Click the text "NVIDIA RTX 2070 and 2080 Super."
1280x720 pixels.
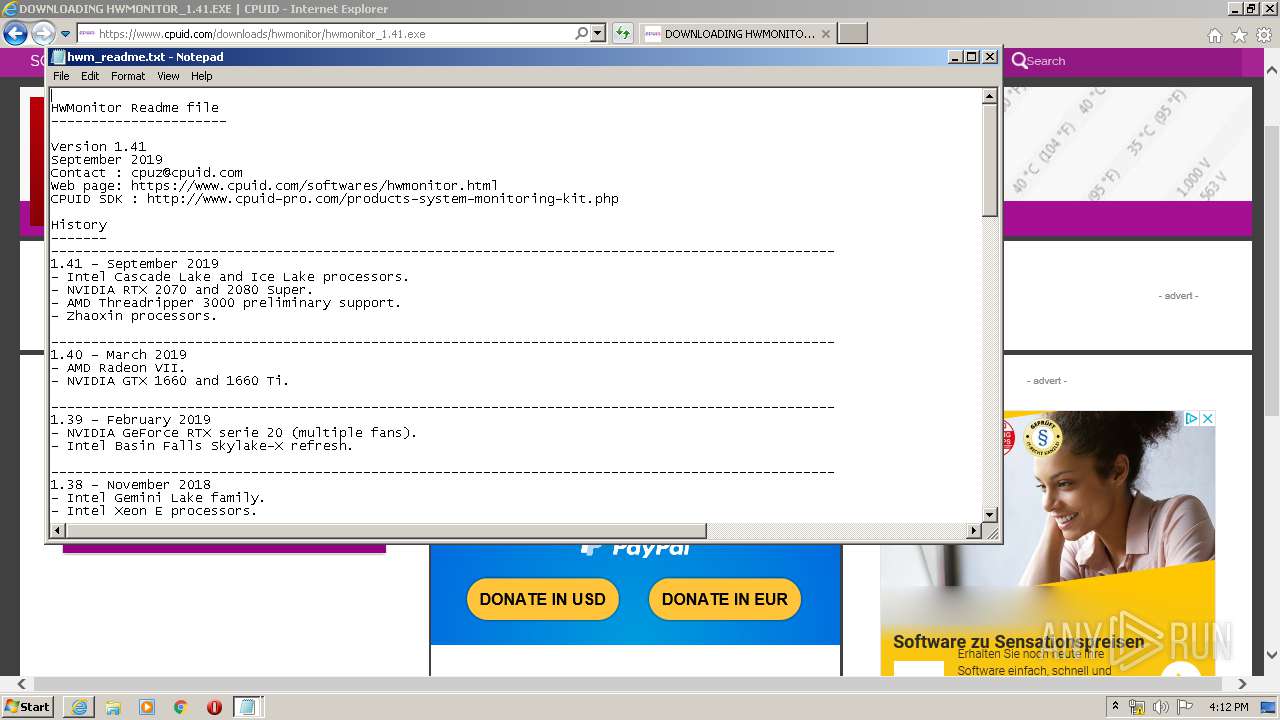click(190, 290)
